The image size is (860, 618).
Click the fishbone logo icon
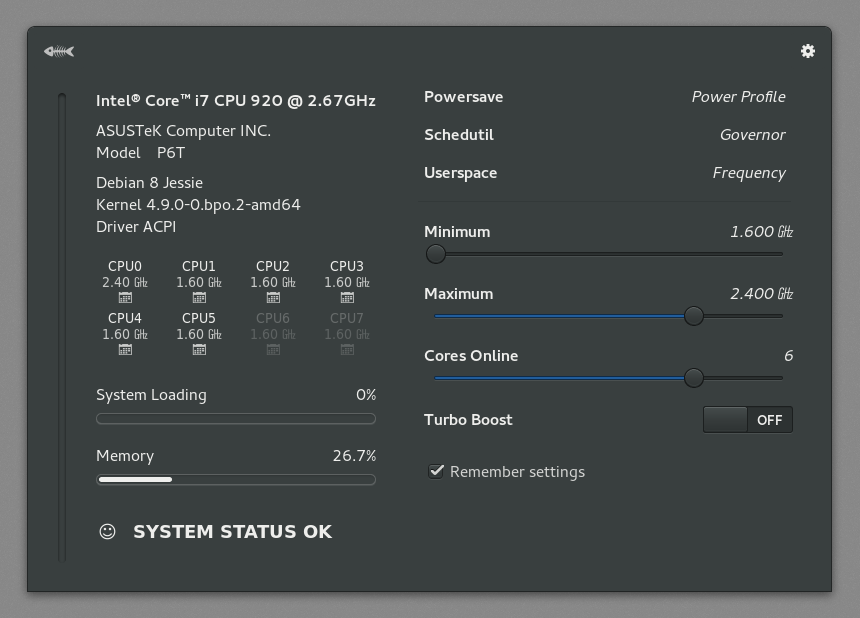(59, 52)
